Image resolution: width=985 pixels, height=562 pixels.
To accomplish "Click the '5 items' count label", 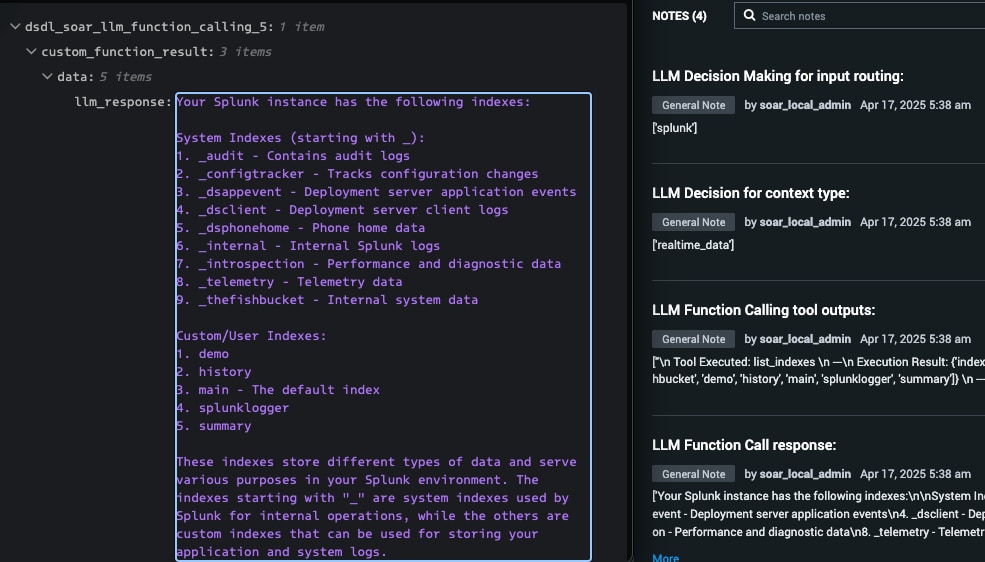I will point(126,77).
